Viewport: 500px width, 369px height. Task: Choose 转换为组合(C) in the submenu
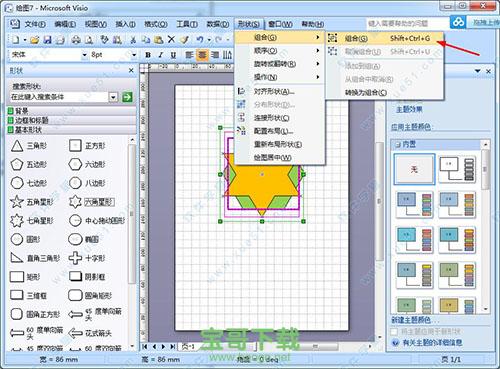coord(385,92)
